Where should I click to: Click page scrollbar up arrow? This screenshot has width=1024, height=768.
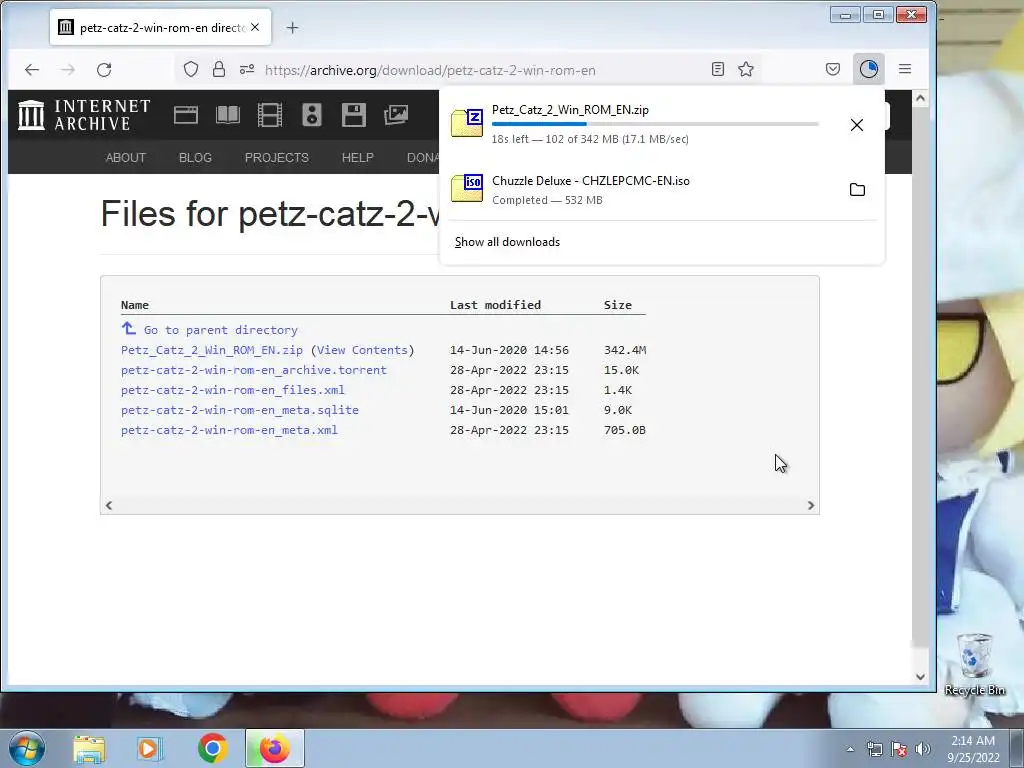[920, 99]
